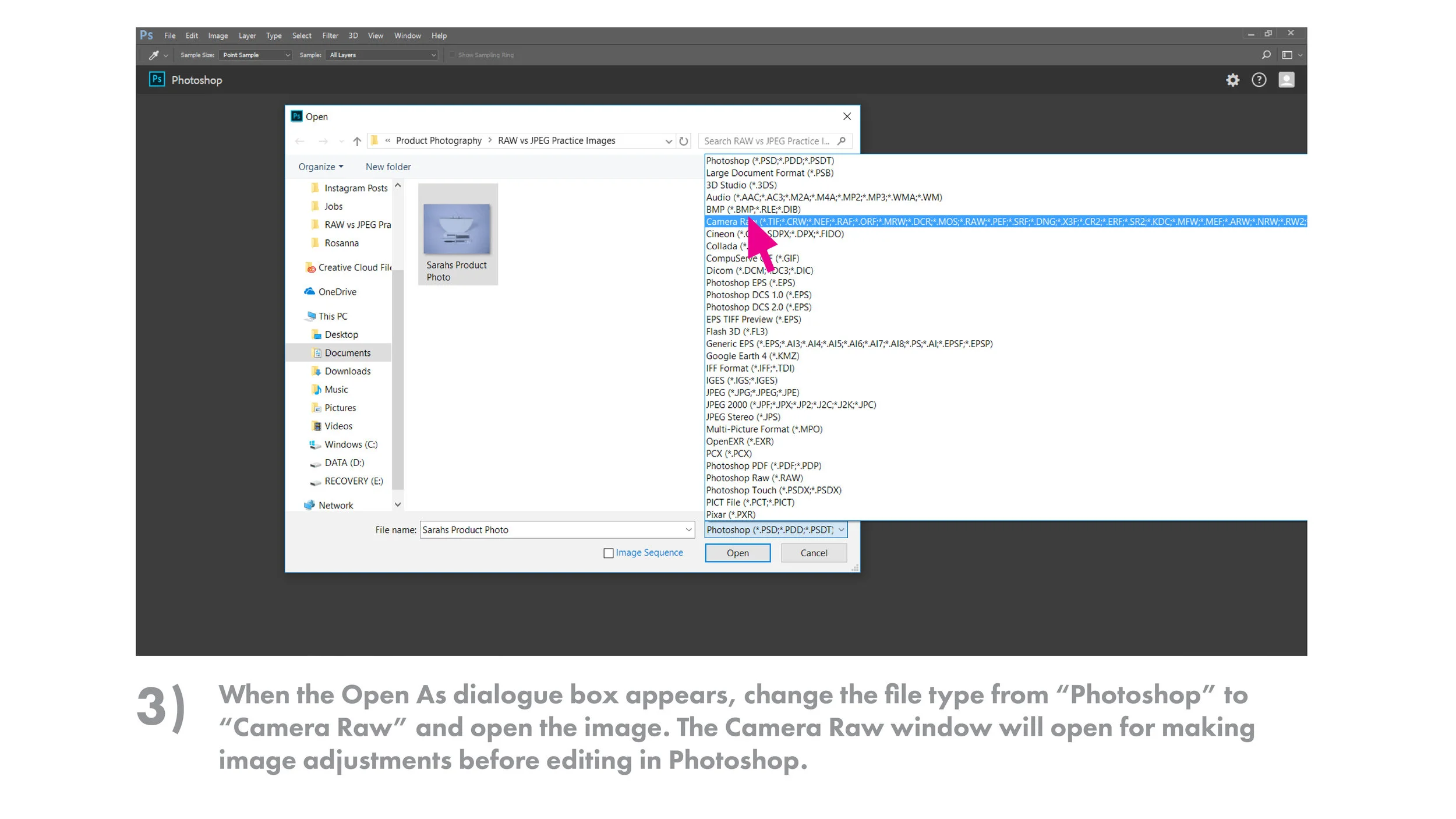Open the Rosanna folder

coord(335,243)
